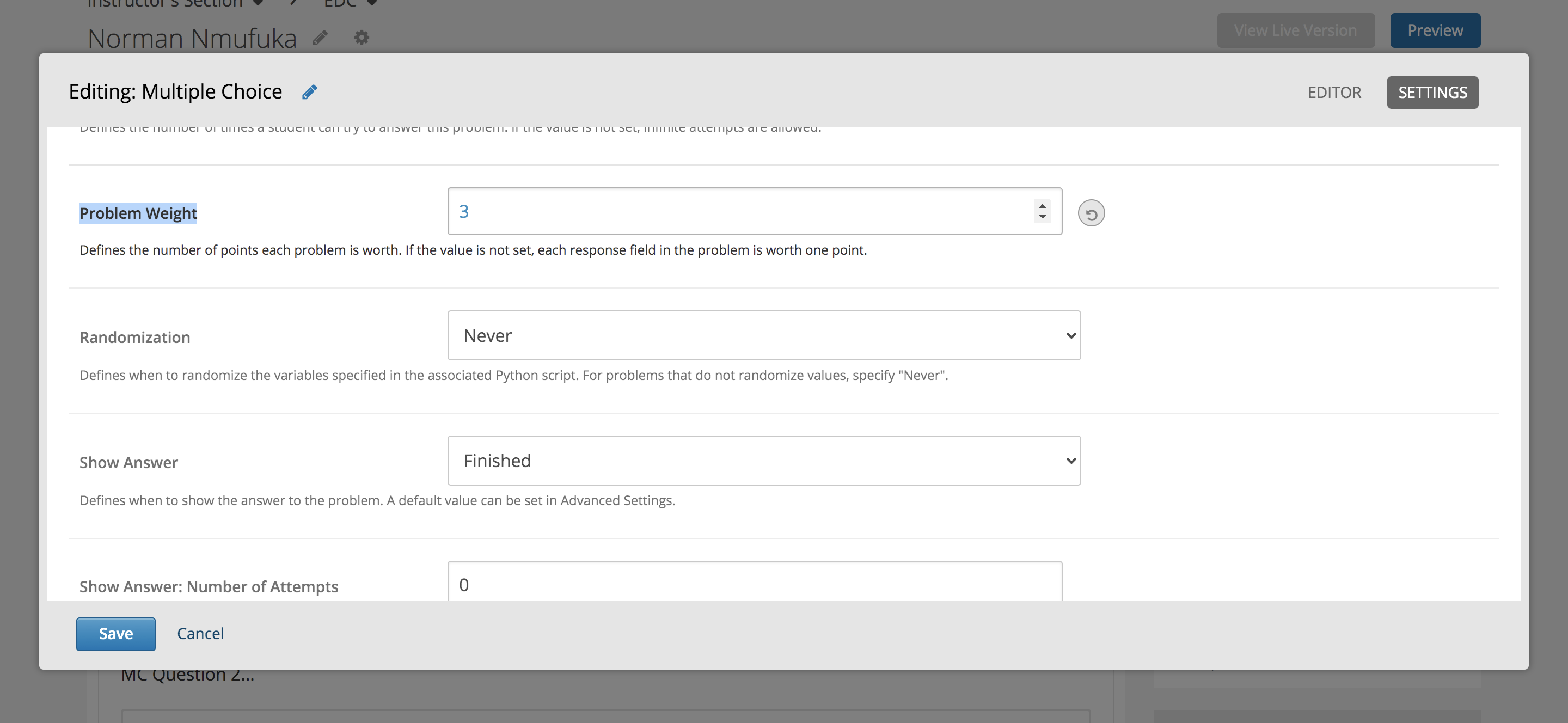Viewport: 1568px width, 723px height.
Task: Expand the Instructor's Section breadcrumb dropdown
Action: [258, 3]
